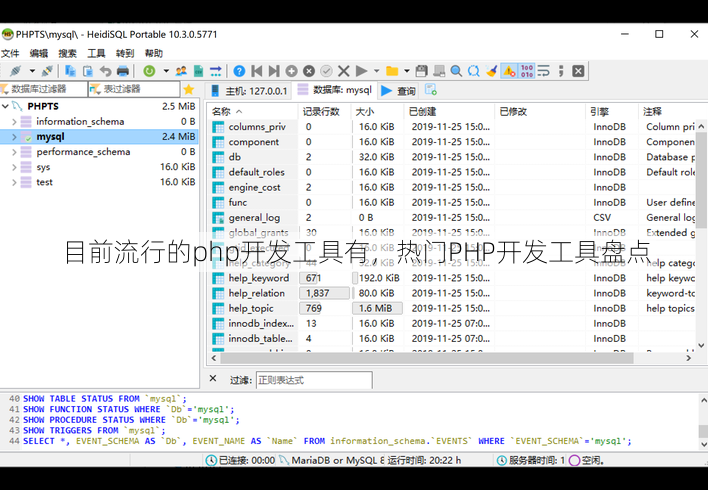Click the Replace text icon

pos(474,71)
